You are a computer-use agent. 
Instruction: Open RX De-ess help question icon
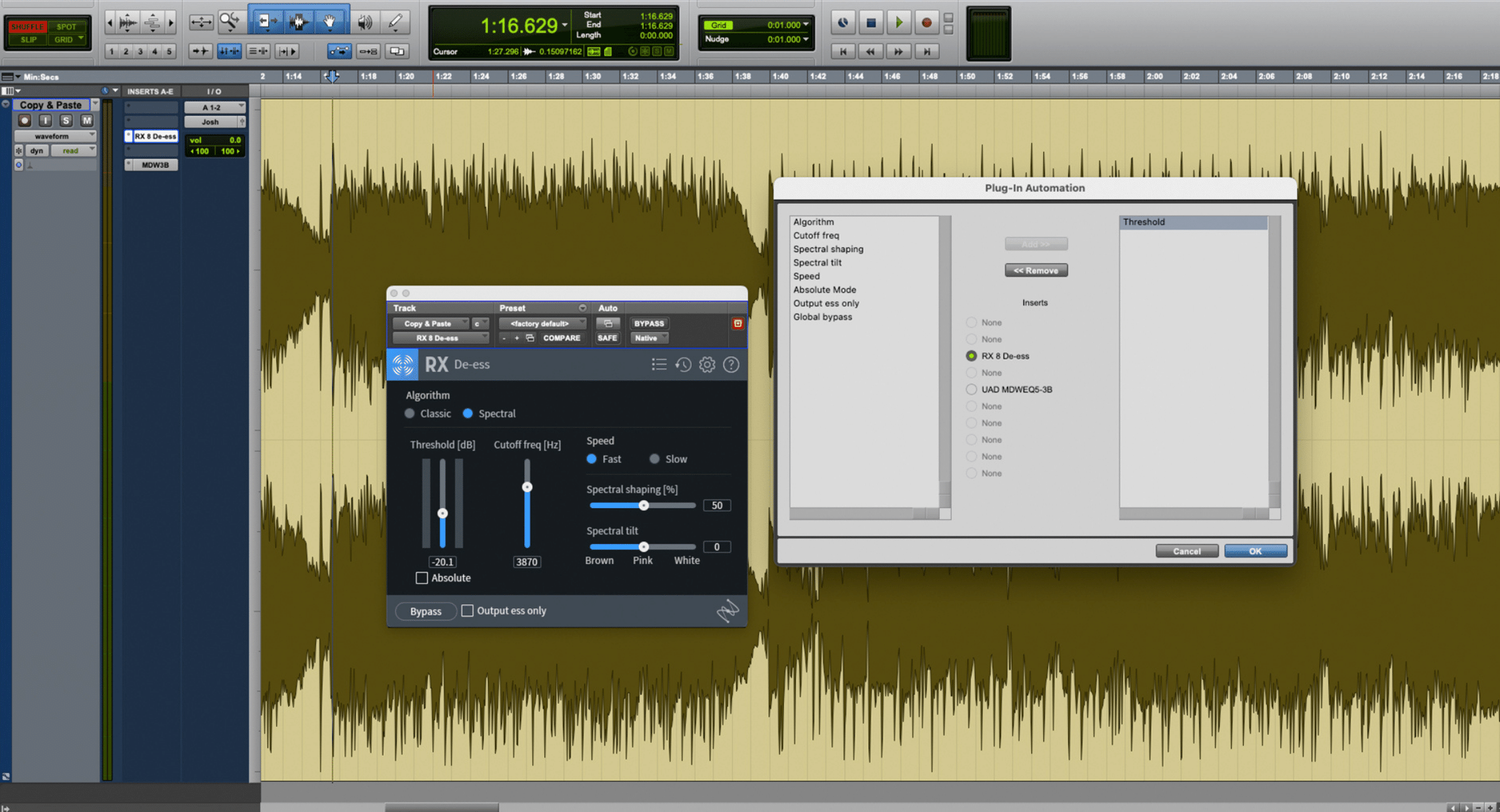click(731, 364)
